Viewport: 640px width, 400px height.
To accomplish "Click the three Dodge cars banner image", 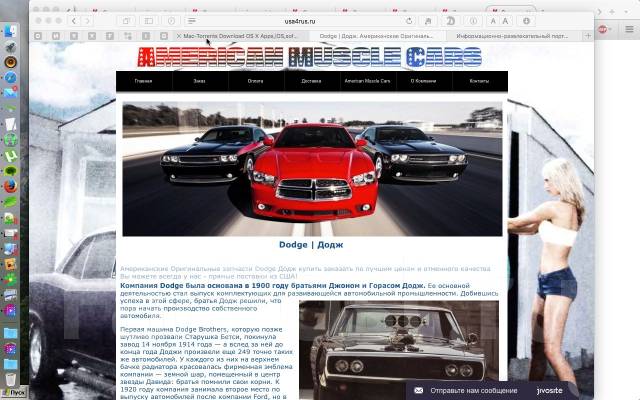I will tap(312, 169).
